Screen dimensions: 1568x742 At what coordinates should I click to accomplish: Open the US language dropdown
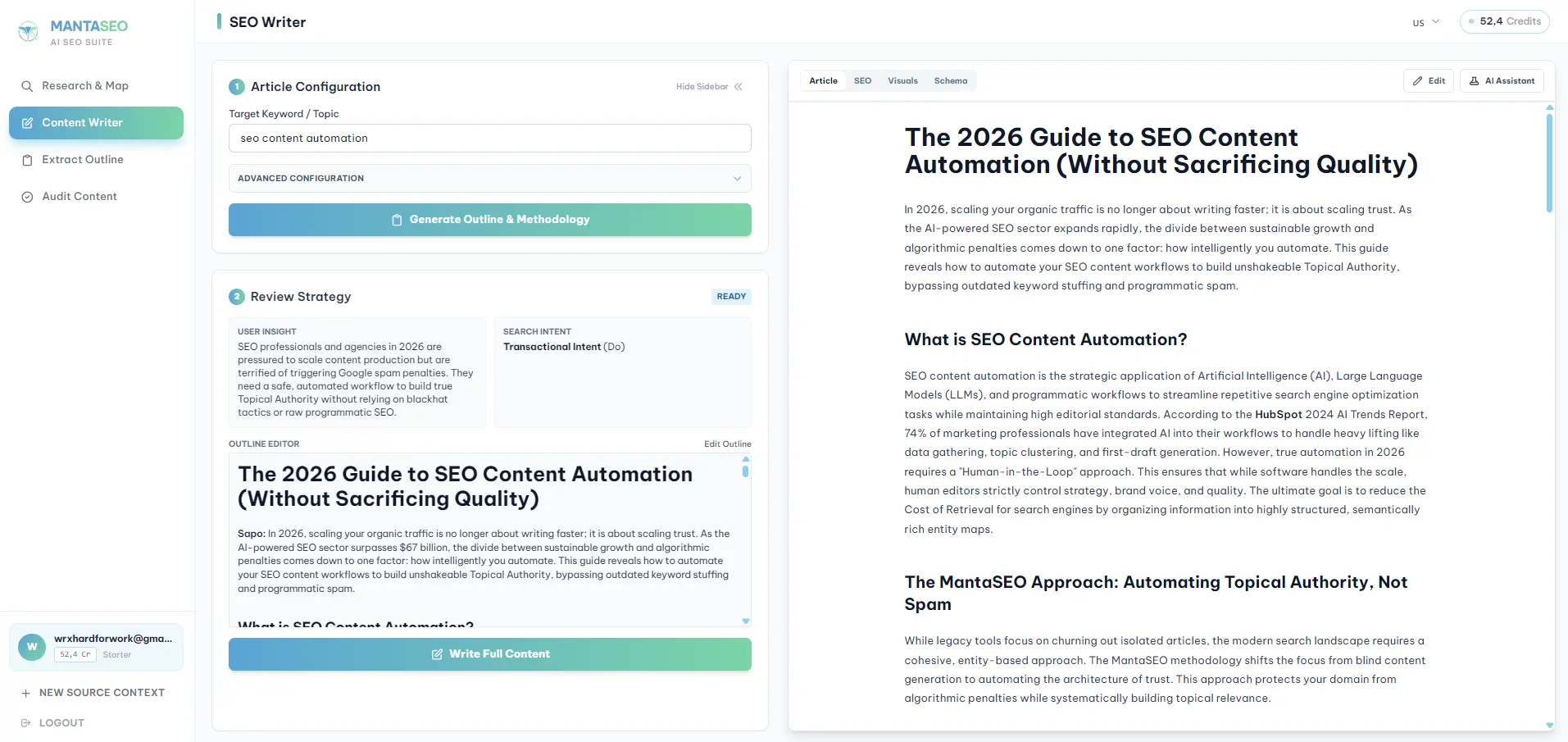[1425, 22]
